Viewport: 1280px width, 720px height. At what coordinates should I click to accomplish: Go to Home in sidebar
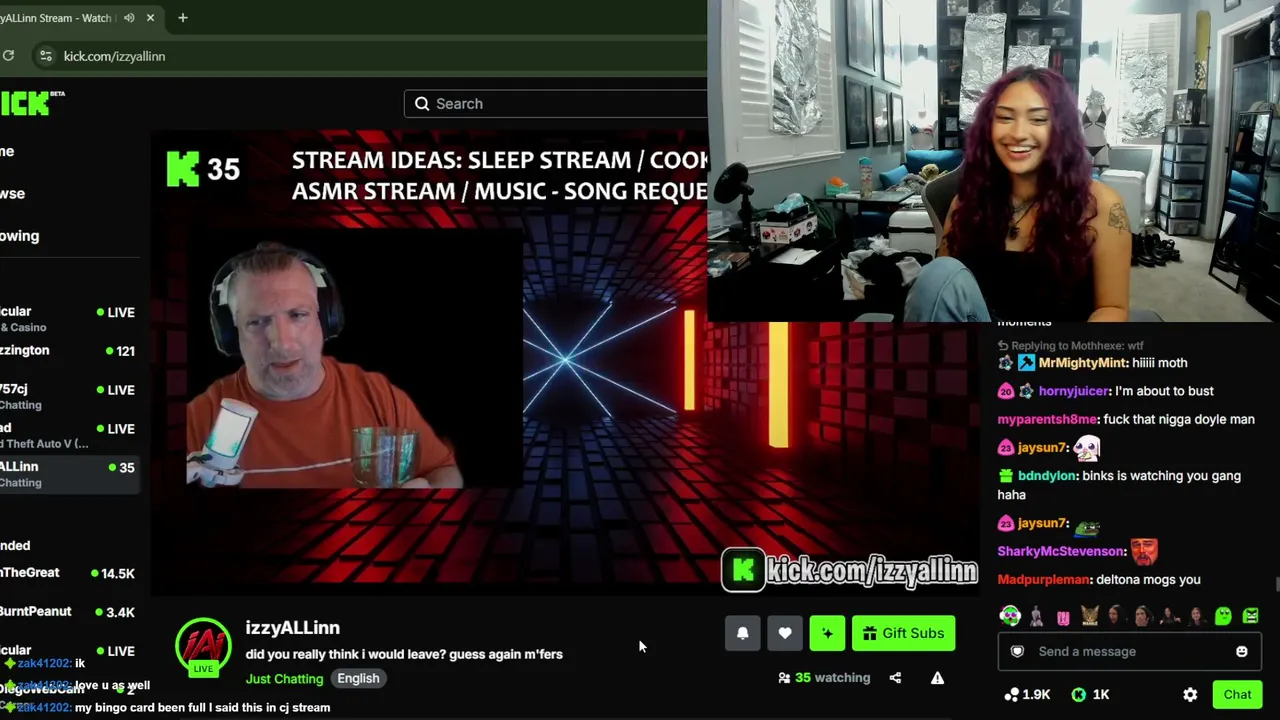[8, 151]
